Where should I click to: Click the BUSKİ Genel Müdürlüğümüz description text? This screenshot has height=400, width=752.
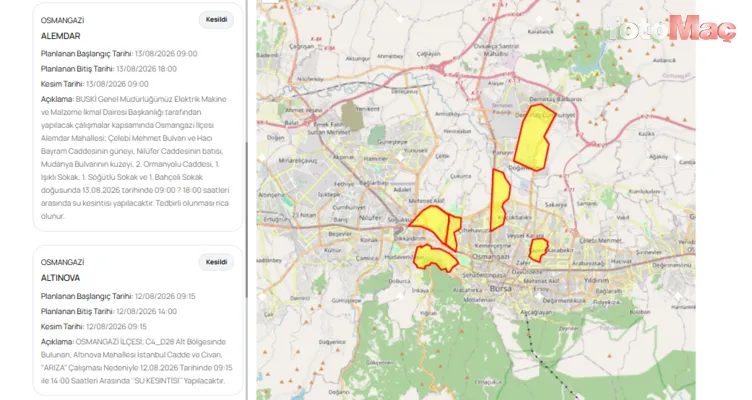point(135,157)
